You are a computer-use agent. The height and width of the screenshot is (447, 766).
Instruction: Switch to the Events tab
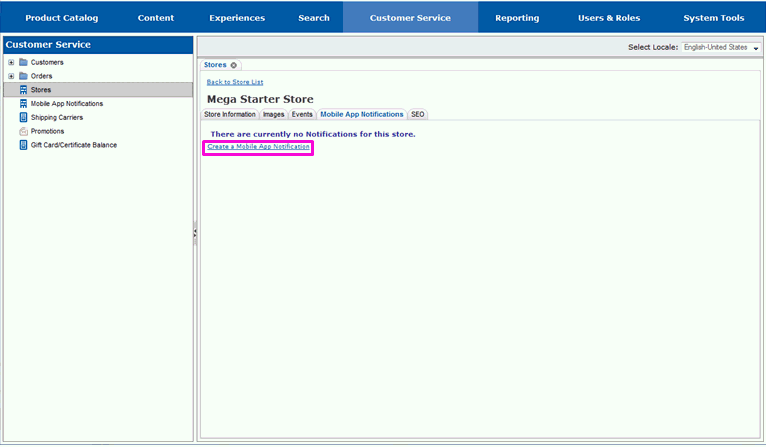click(x=302, y=114)
